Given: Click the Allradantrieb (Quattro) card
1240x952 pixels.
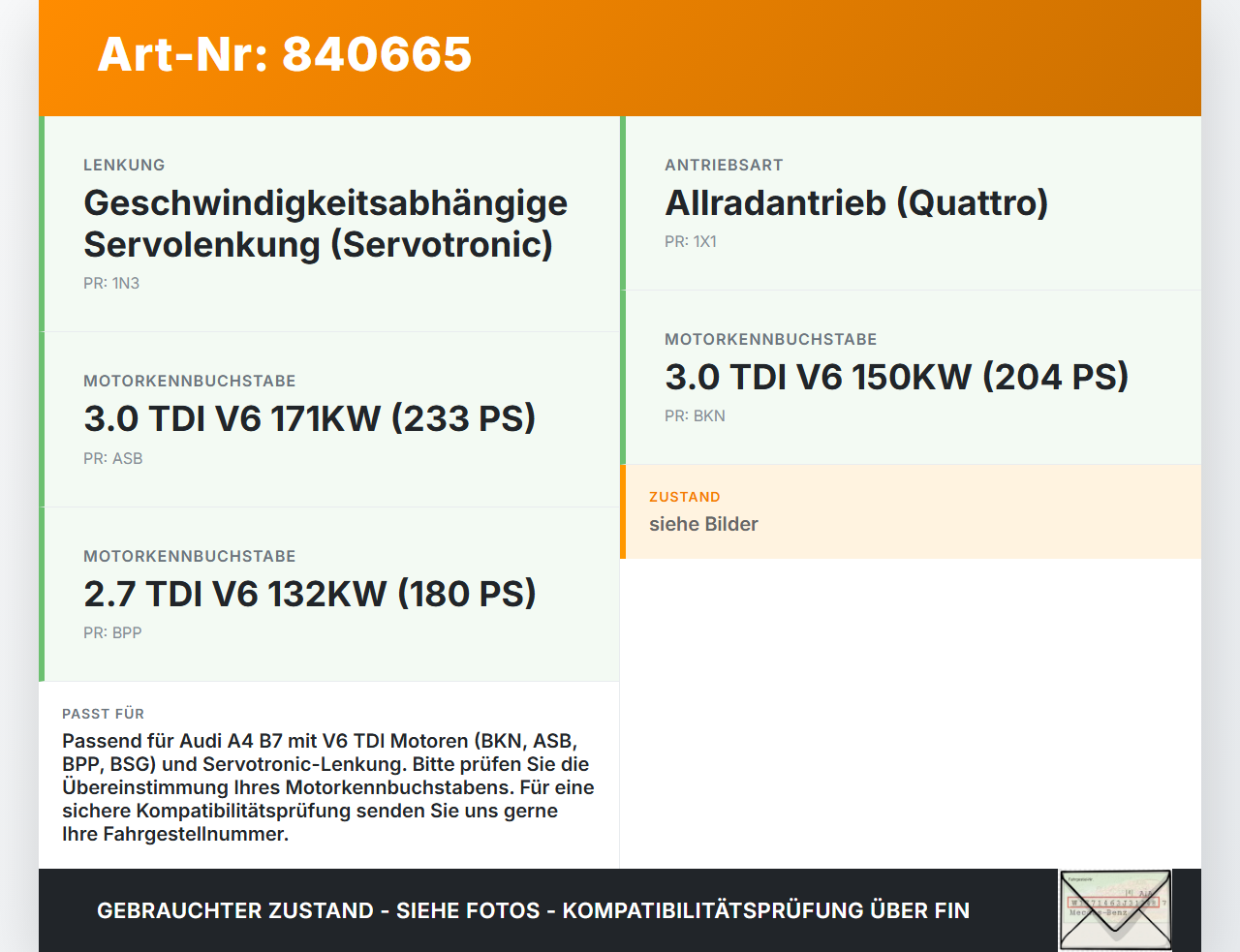Looking at the screenshot, I should 911,202.
